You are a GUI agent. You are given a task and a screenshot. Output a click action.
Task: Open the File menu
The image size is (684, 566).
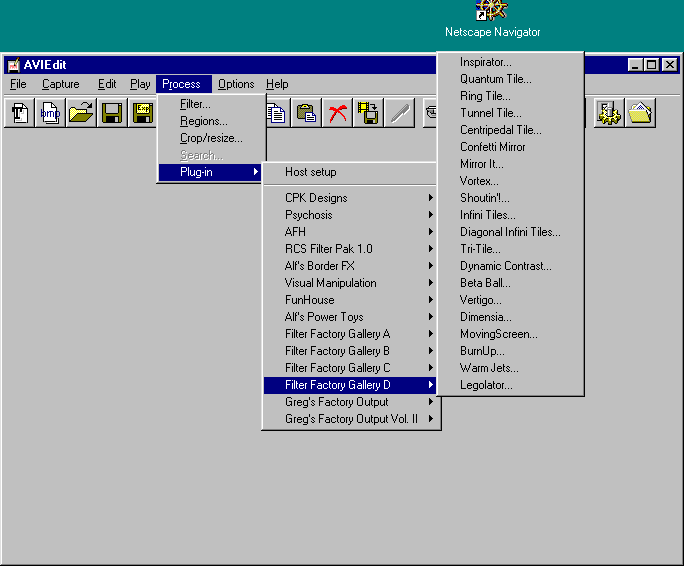point(18,84)
